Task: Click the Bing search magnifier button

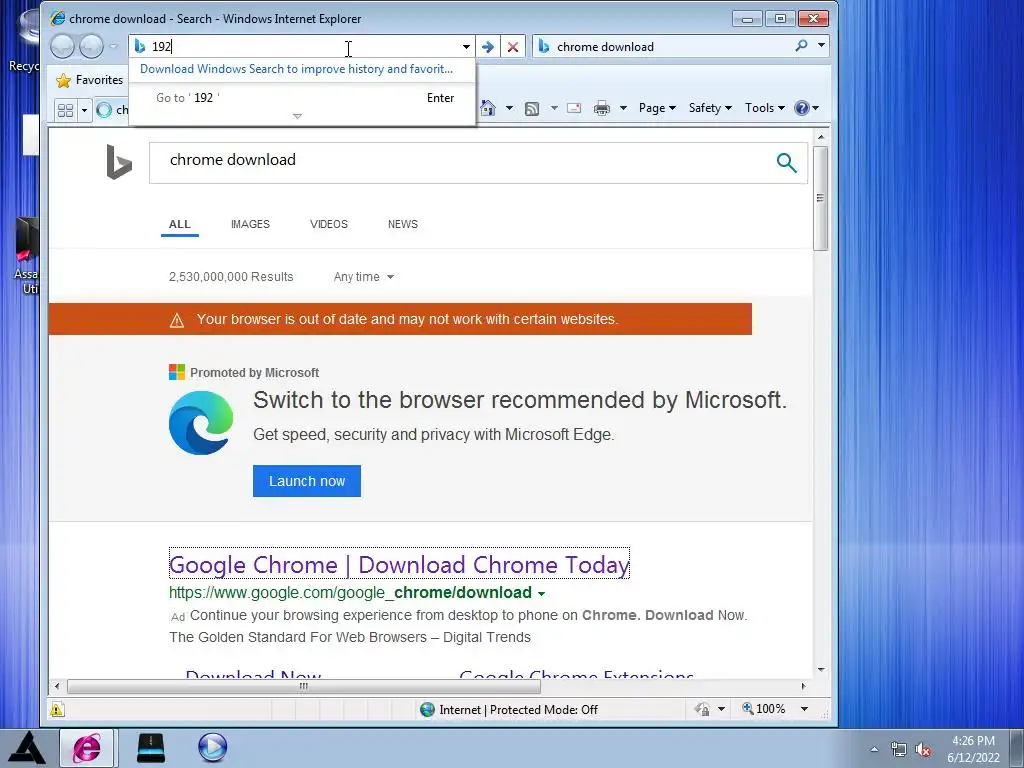Action: [786, 163]
